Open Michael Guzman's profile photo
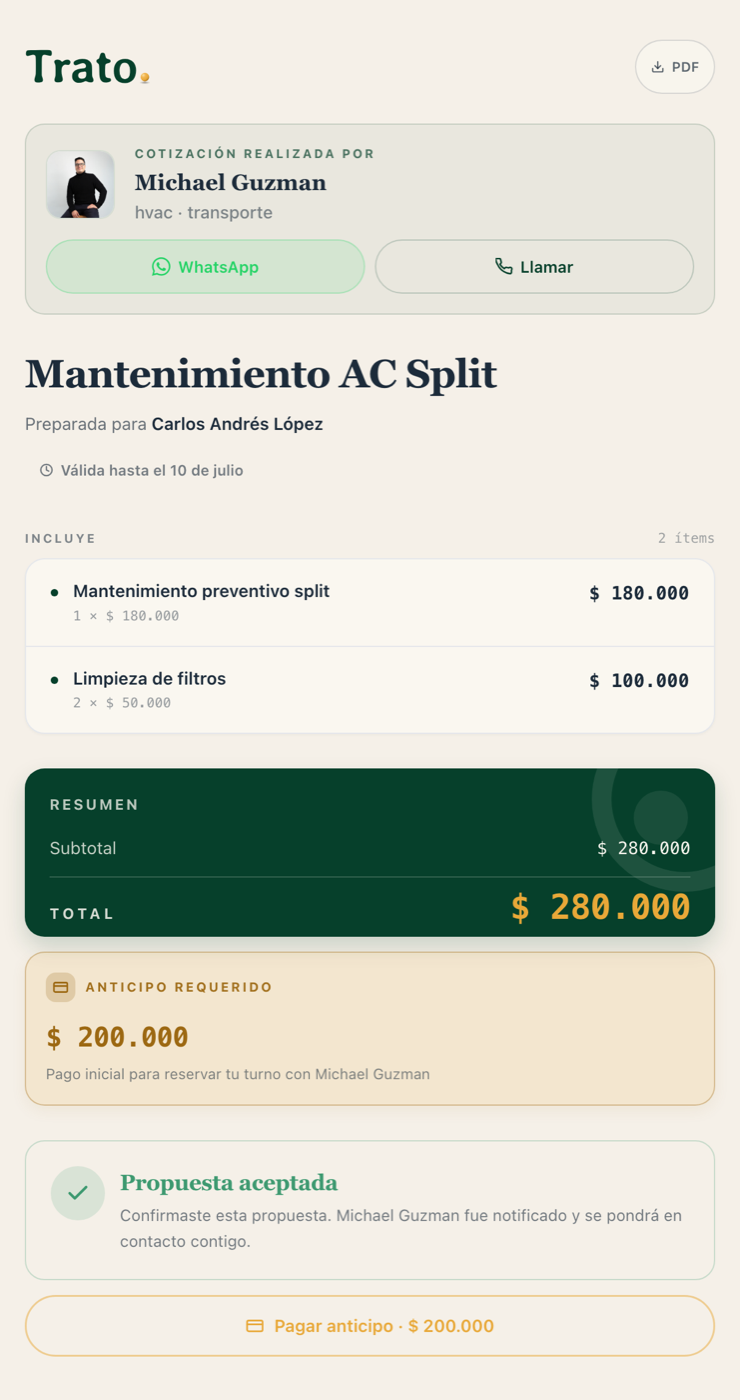 tap(80, 184)
